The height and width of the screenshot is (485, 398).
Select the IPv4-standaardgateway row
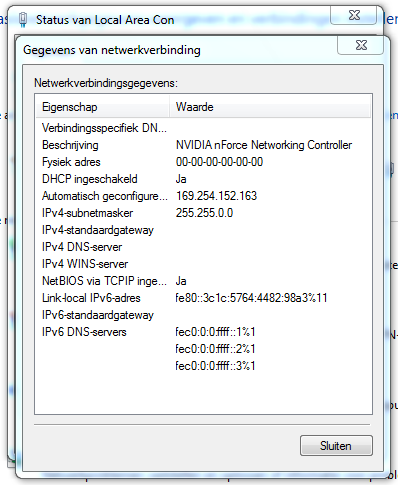point(203,230)
